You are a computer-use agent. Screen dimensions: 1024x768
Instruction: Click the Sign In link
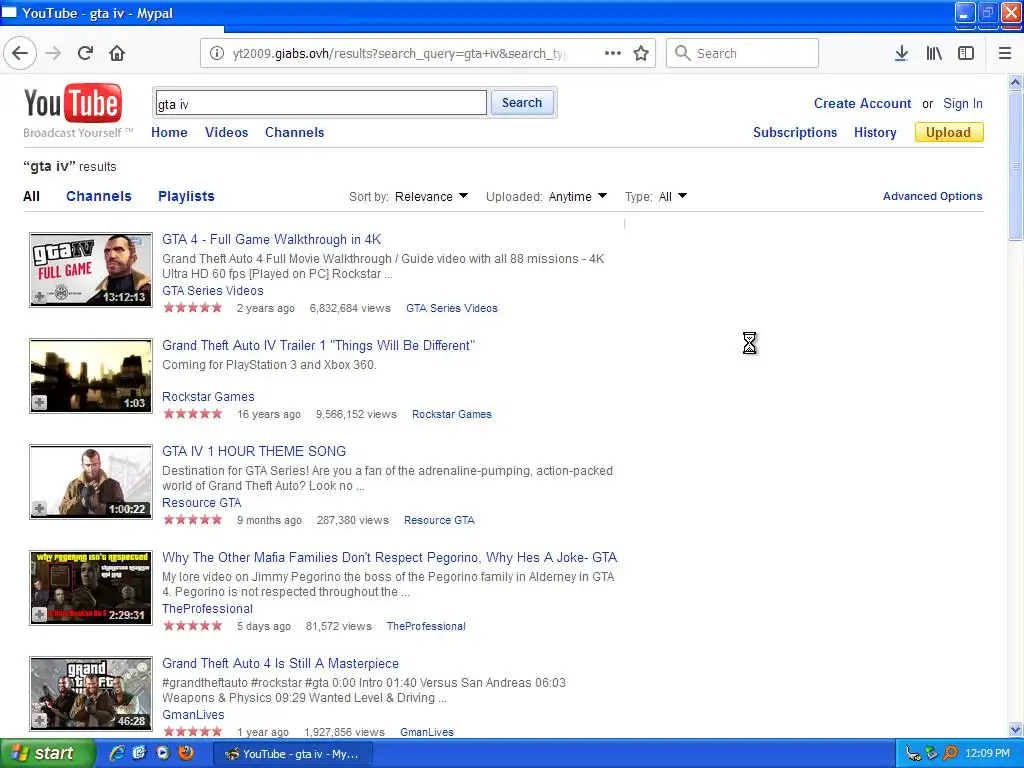tap(963, 103)
